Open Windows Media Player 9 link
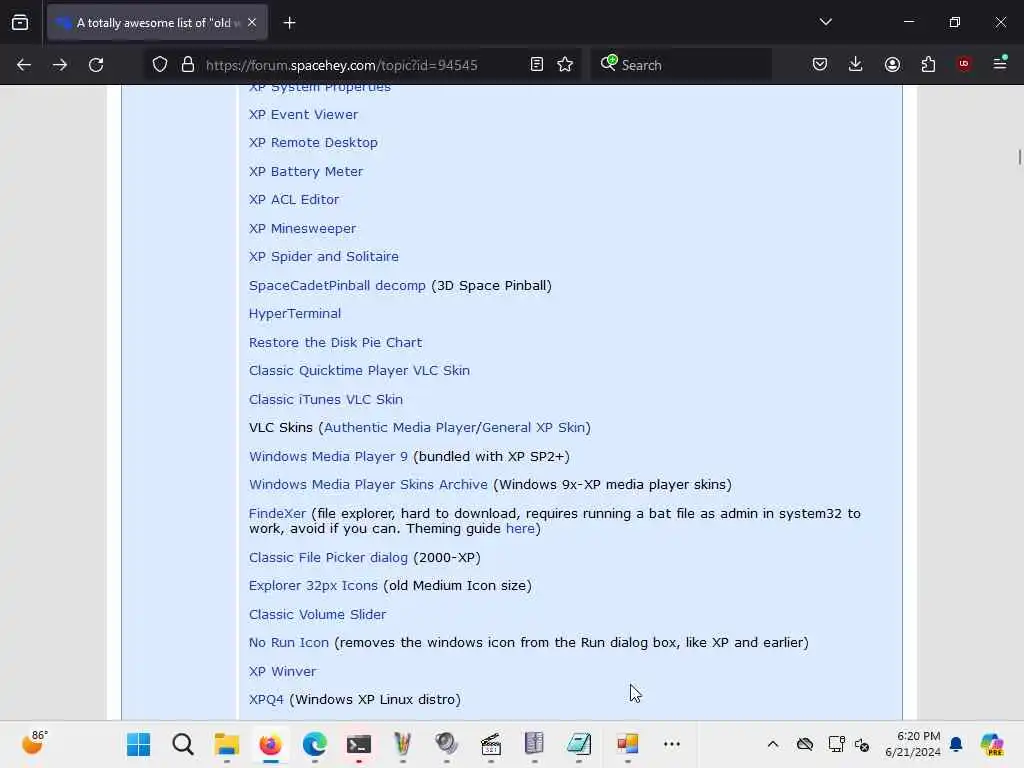Screen dimensions: 1024x768 328,456
